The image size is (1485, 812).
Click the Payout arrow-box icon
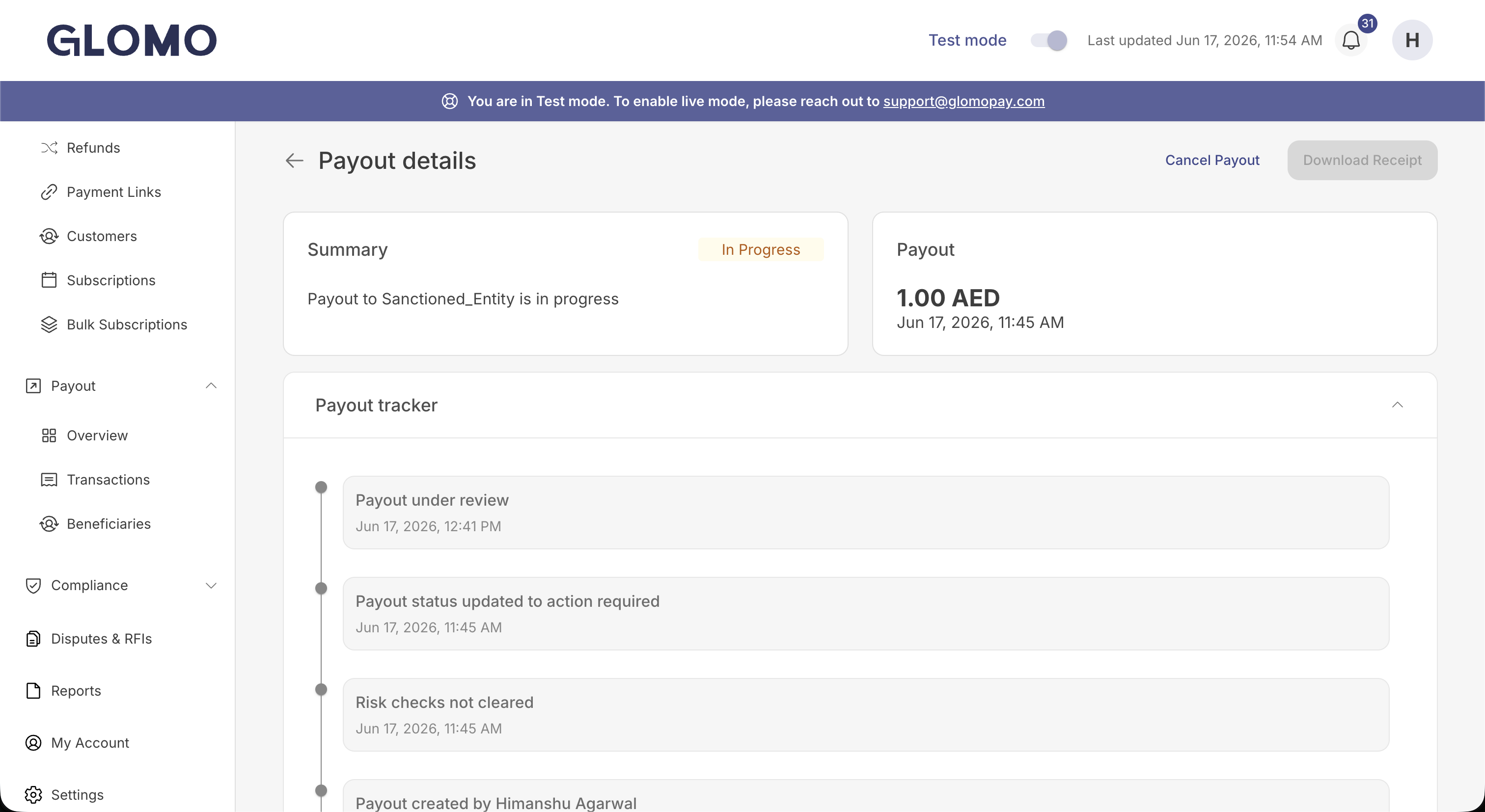pos(33,385)
